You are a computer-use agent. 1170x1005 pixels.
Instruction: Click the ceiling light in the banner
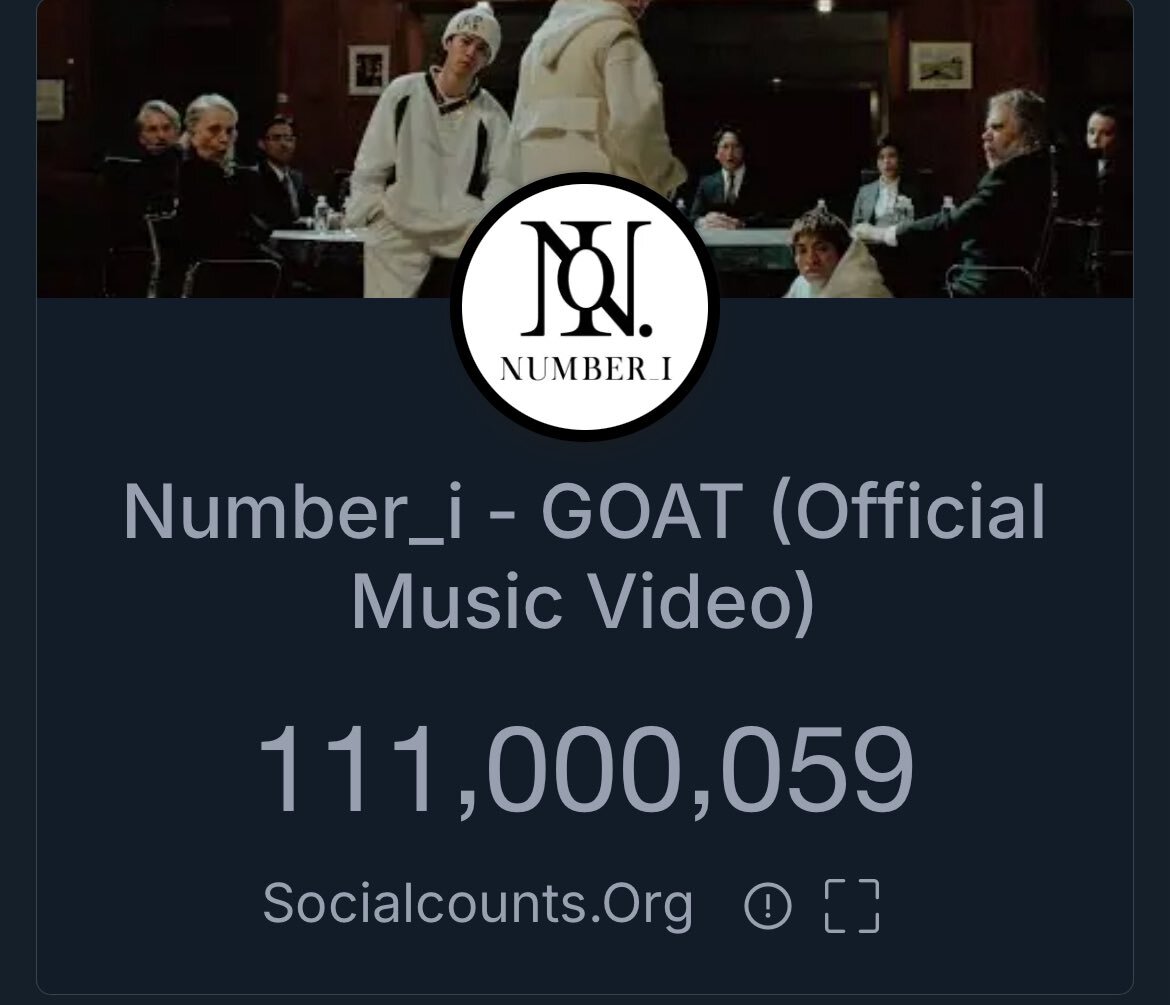coord(825,6)
